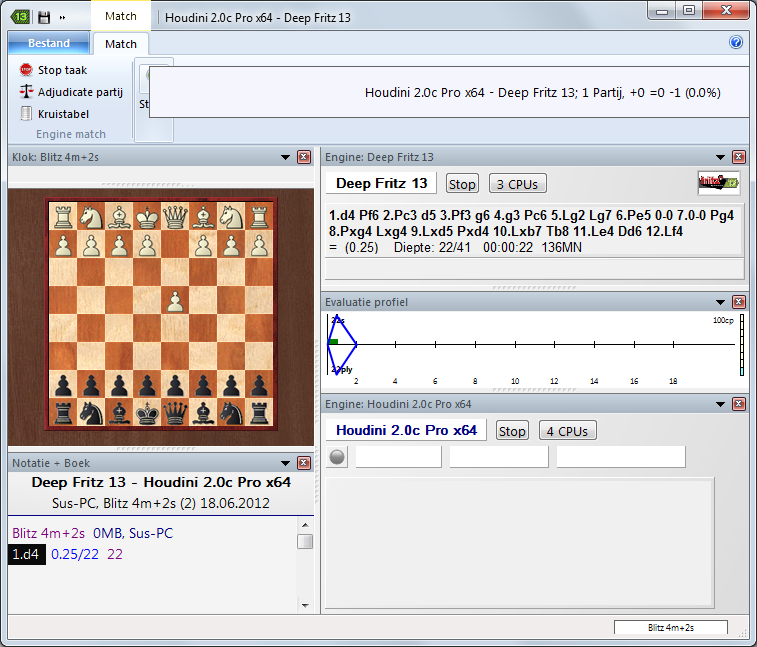Open help with the blue question mark

click(x=736, y=43)
